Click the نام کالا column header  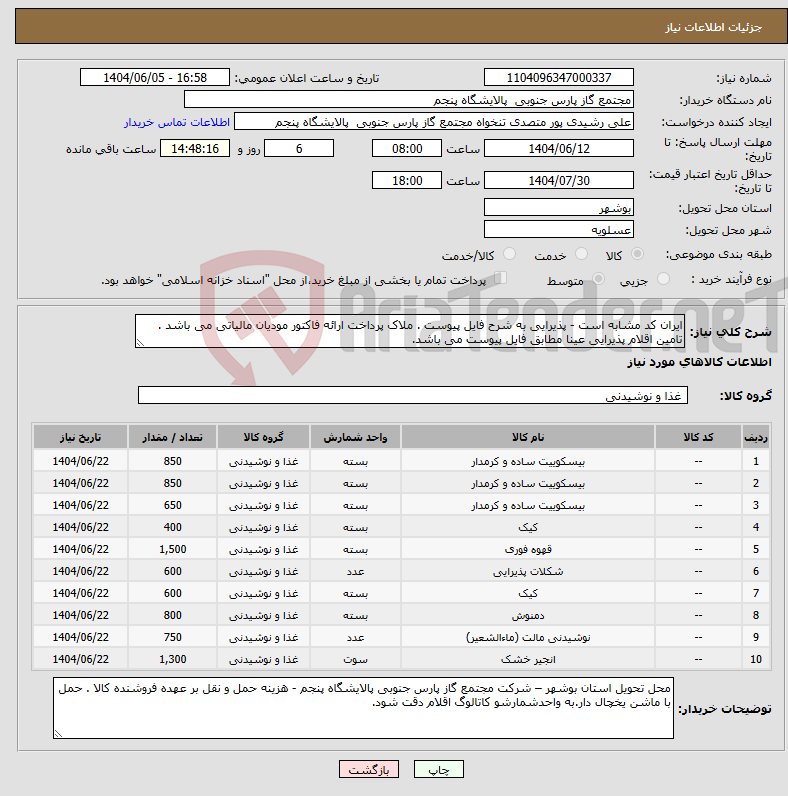click(x=527, y=438)
